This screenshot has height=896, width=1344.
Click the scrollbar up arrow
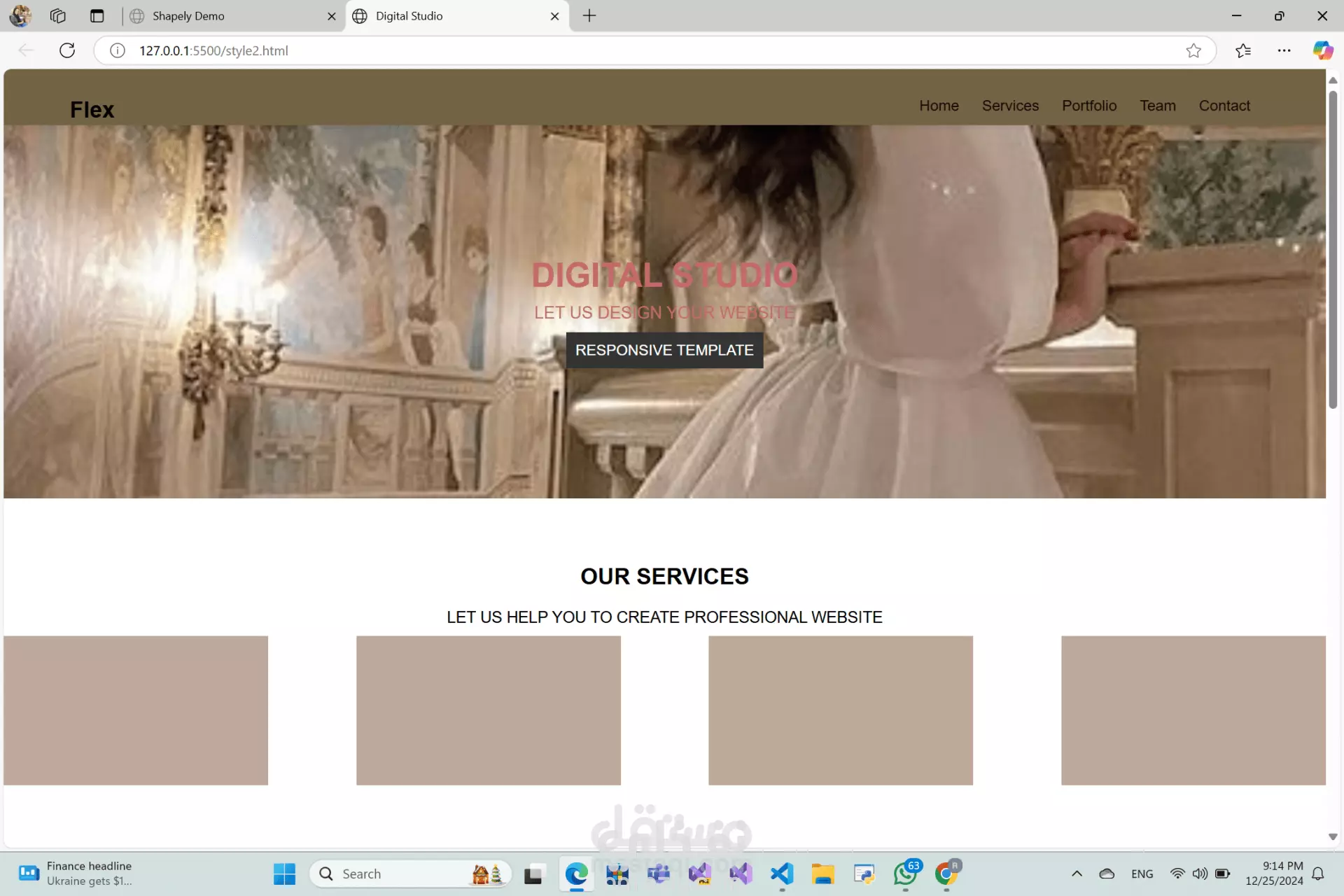pos(1333,80)
